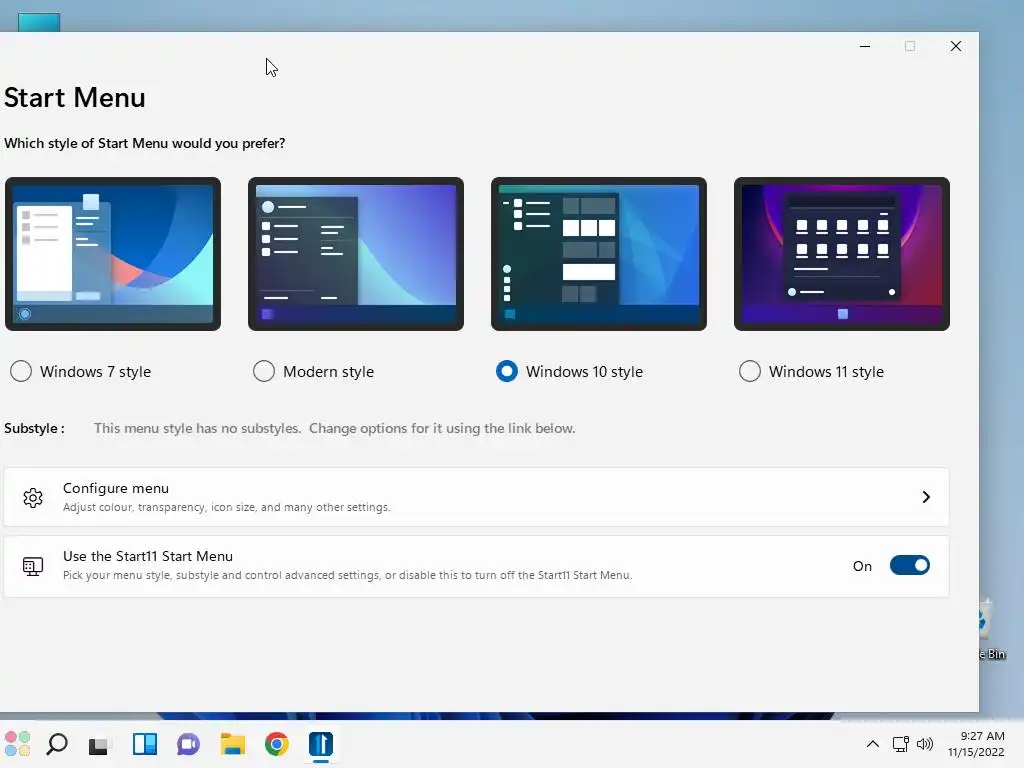Screen dimensions: 1024x768
Task: Select the Windows 11 style radio button
Action: pos(750,371)
